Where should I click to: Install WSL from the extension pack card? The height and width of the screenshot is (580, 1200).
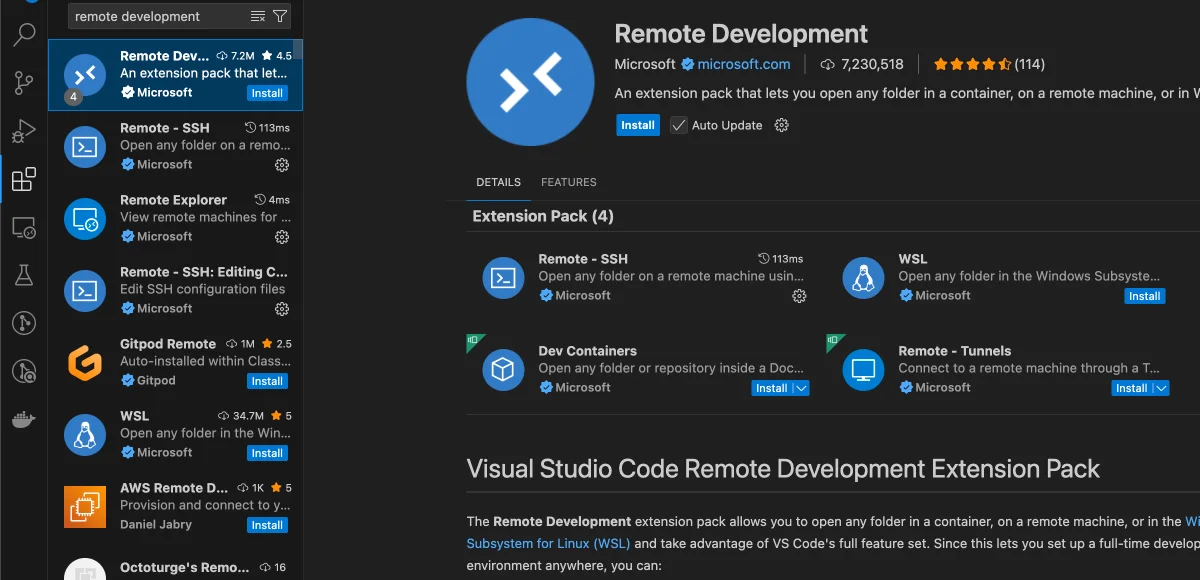pos(1145,296)
